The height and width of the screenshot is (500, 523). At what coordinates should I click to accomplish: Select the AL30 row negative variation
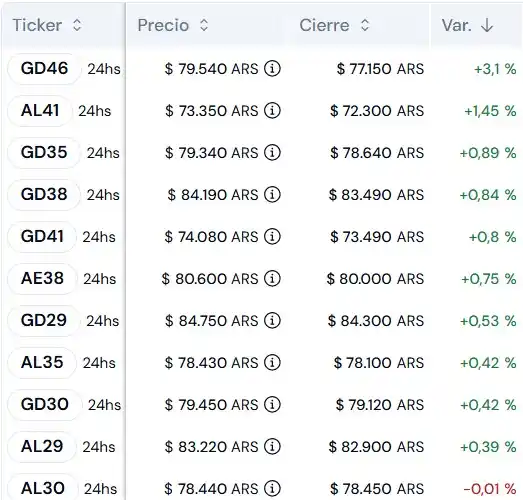click(490, 489)
